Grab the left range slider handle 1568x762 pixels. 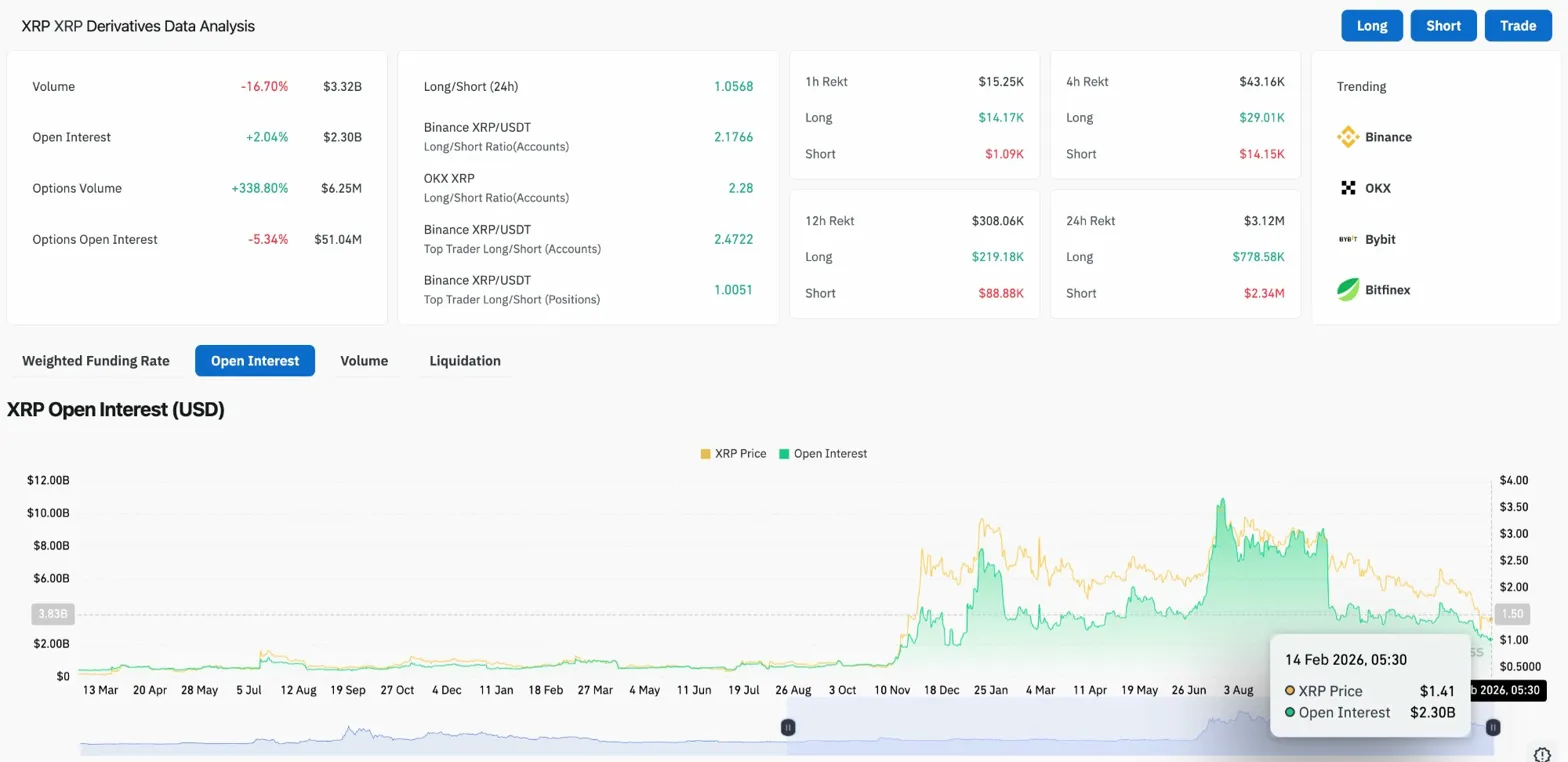pyautogui.click(x=788, y=727)
